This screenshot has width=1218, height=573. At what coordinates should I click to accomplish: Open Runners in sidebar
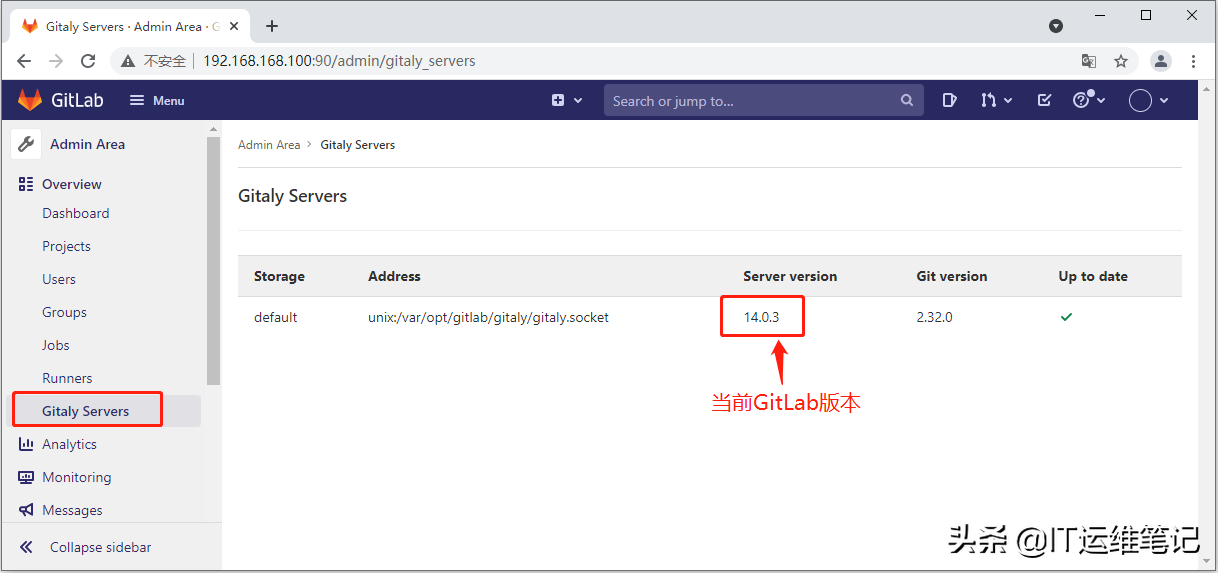[67, 378]
